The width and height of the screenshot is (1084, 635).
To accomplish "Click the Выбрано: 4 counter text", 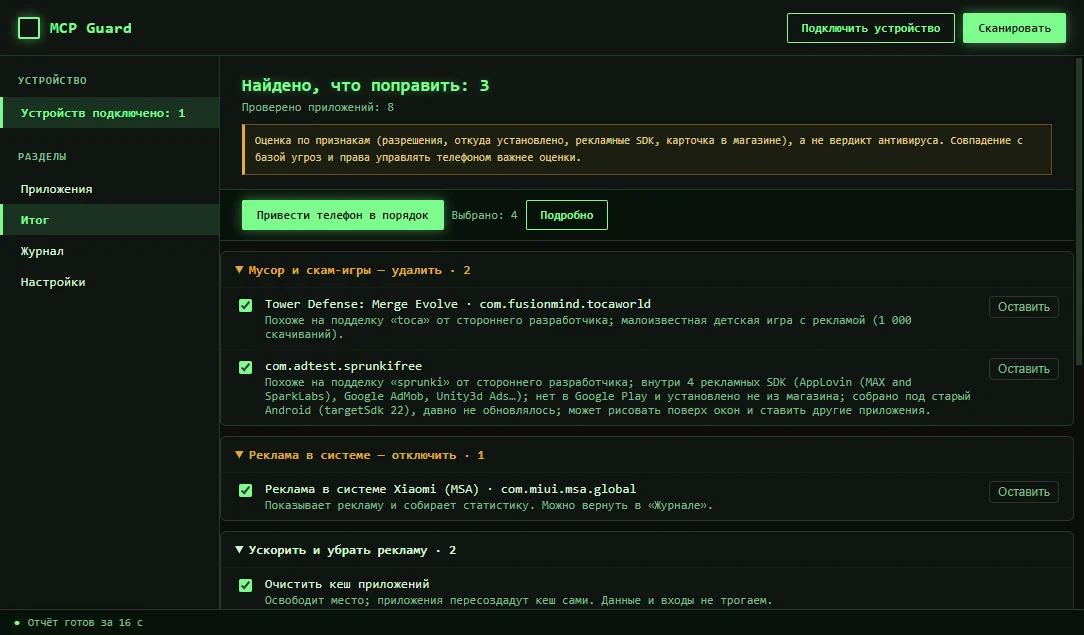I will (484, 215).
